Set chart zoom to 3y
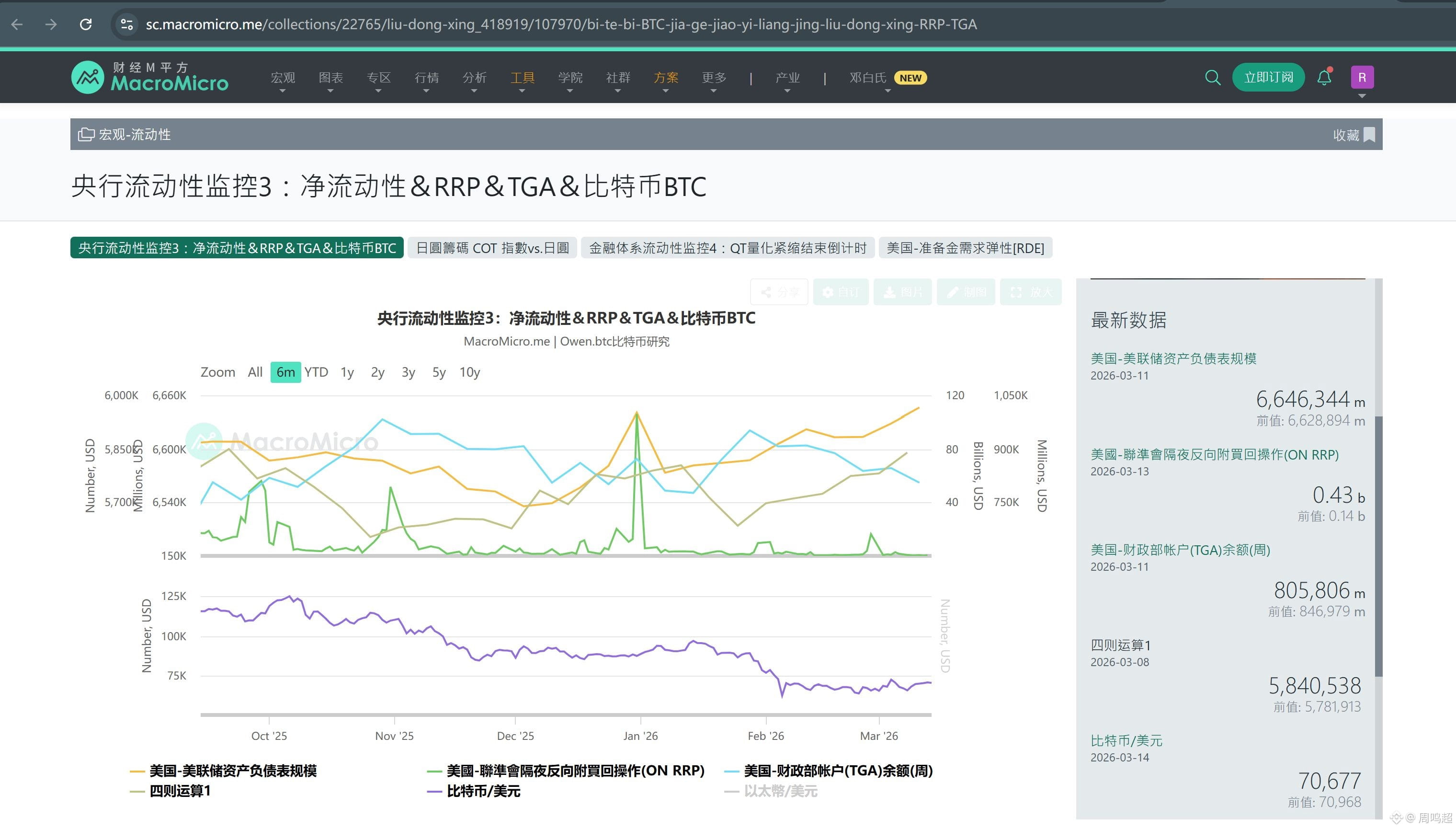The height and width of the screenshot is (830, 1456). point(409,372)
